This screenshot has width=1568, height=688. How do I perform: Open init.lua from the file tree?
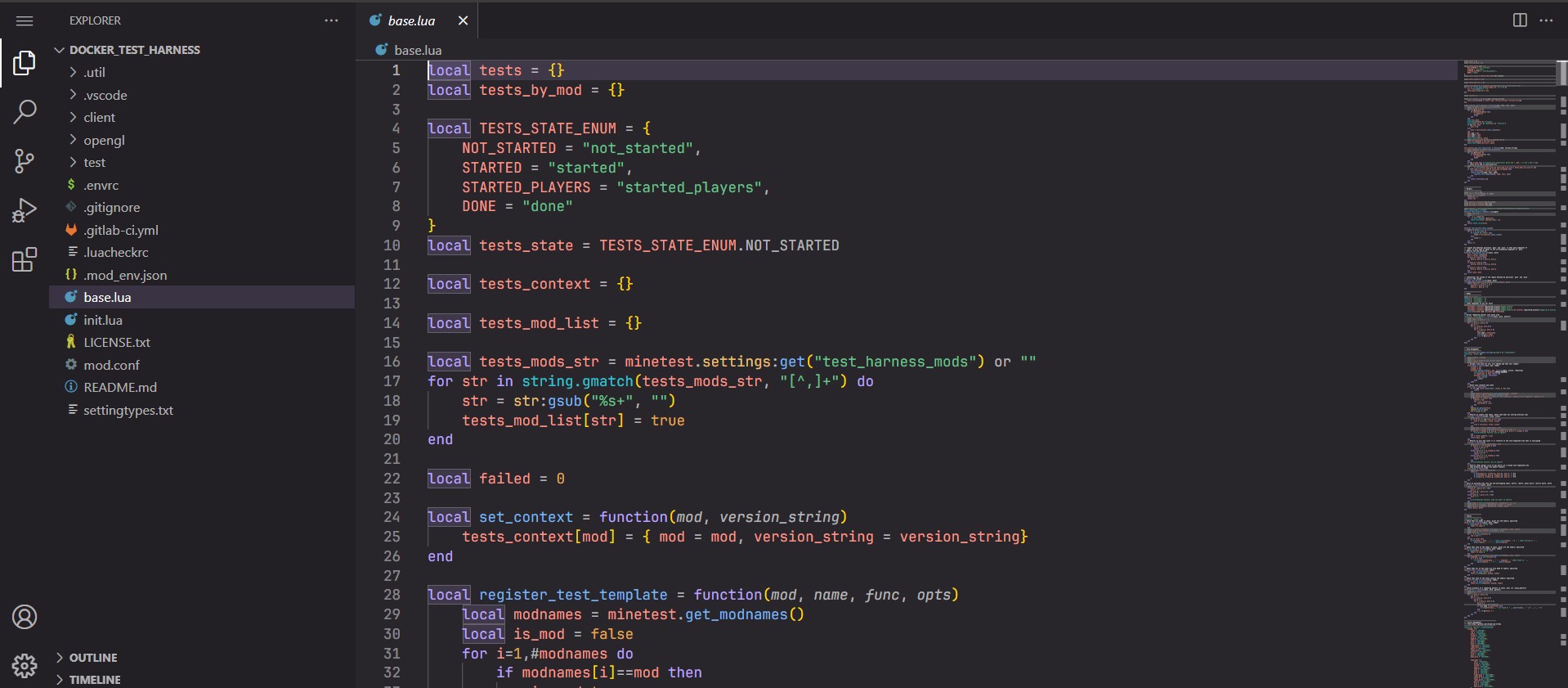[x=103, y=320]
